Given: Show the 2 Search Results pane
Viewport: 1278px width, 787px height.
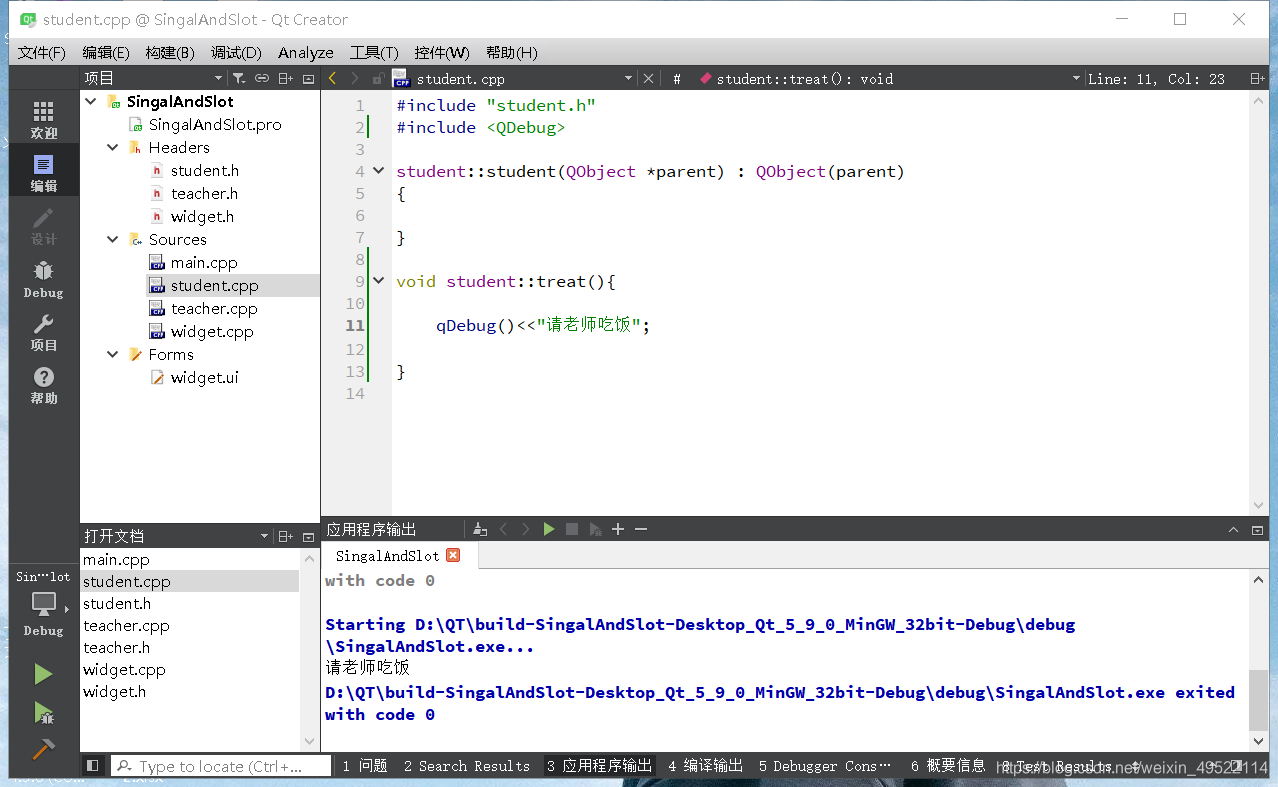Looking at the screenshot, I should [467, 765].
